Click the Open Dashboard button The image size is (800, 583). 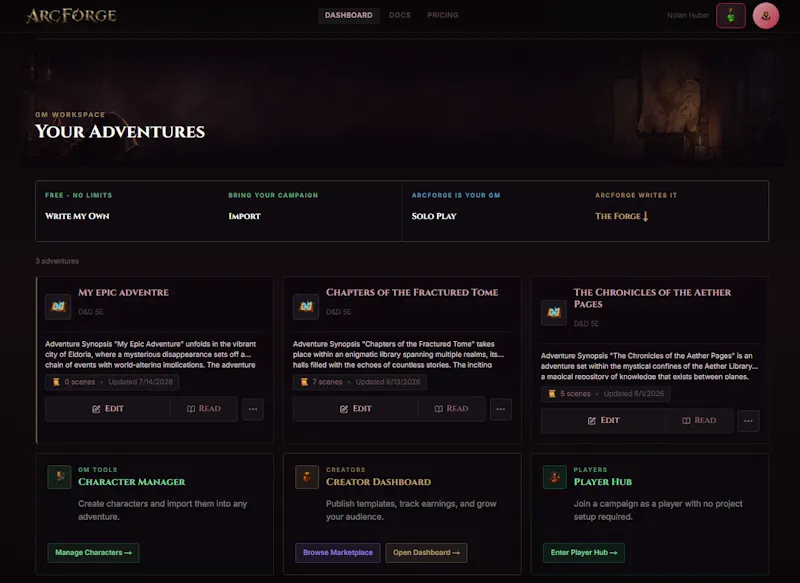coord(426,553)
